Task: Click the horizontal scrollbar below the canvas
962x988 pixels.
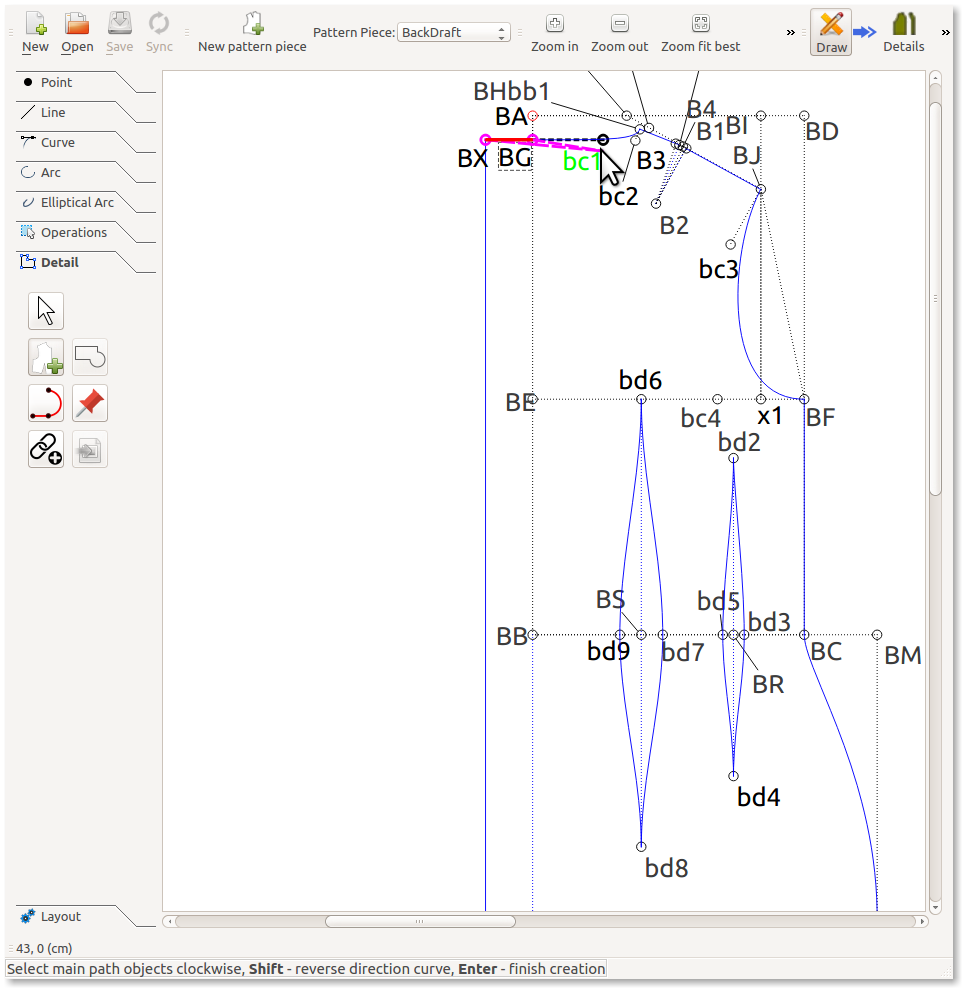Action: [x=420, y=921]
